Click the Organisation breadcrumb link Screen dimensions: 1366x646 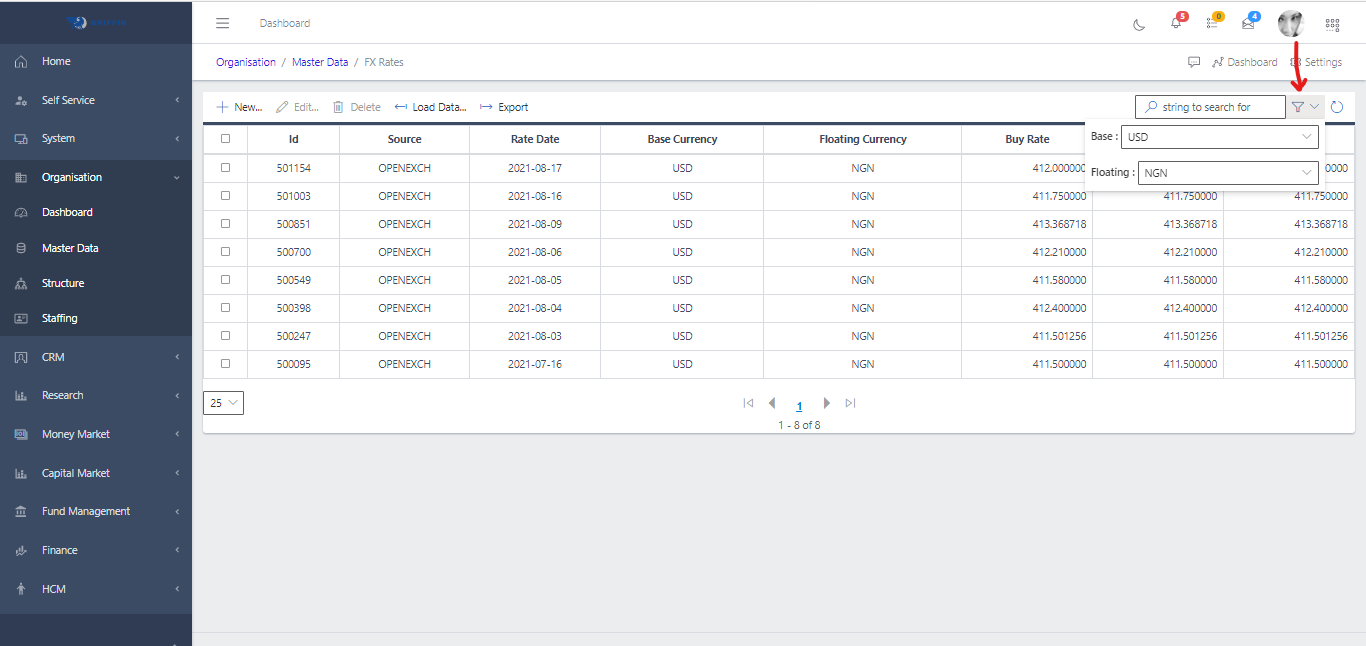[x=246, y=62]
